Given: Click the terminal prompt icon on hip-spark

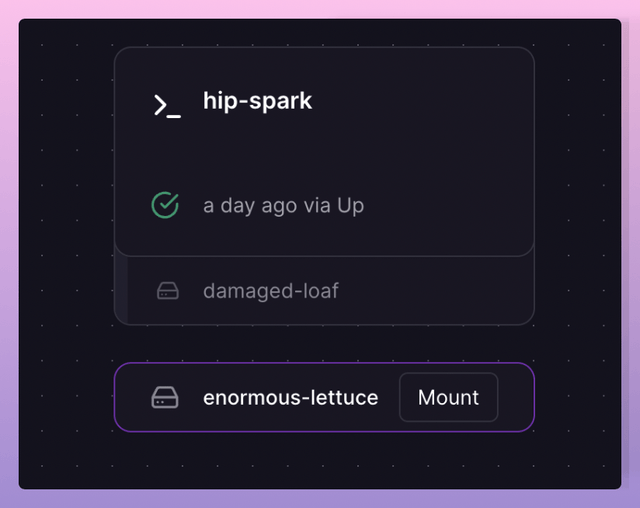Looking at the screenshot, I should coord(167,105).
